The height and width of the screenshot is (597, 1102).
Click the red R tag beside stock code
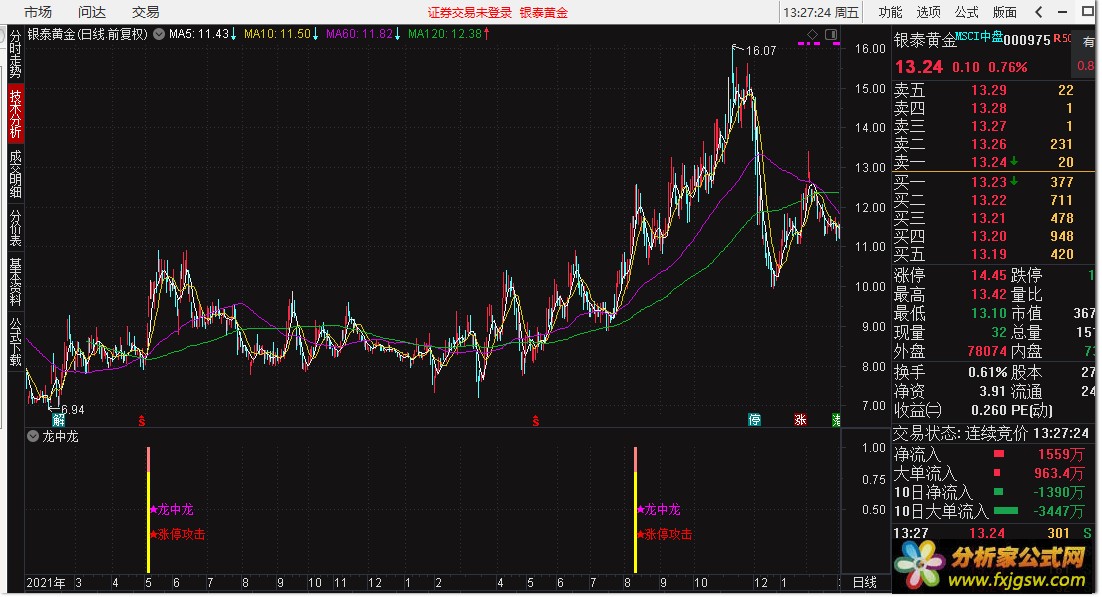(1056, 38)
